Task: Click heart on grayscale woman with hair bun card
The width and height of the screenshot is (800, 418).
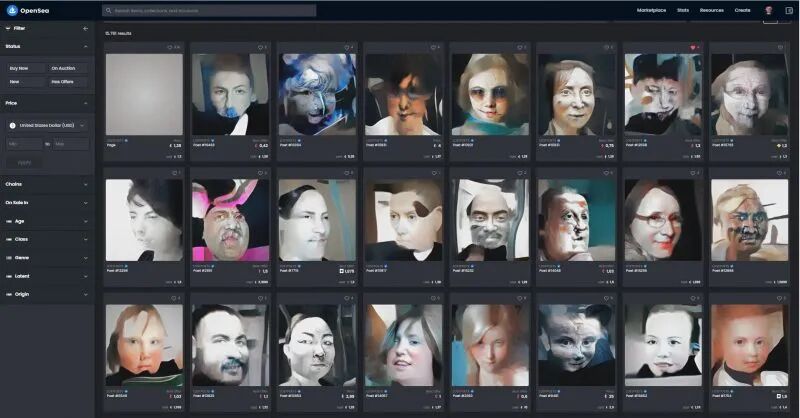Action: pyautogui.click(x=347, y=298)
